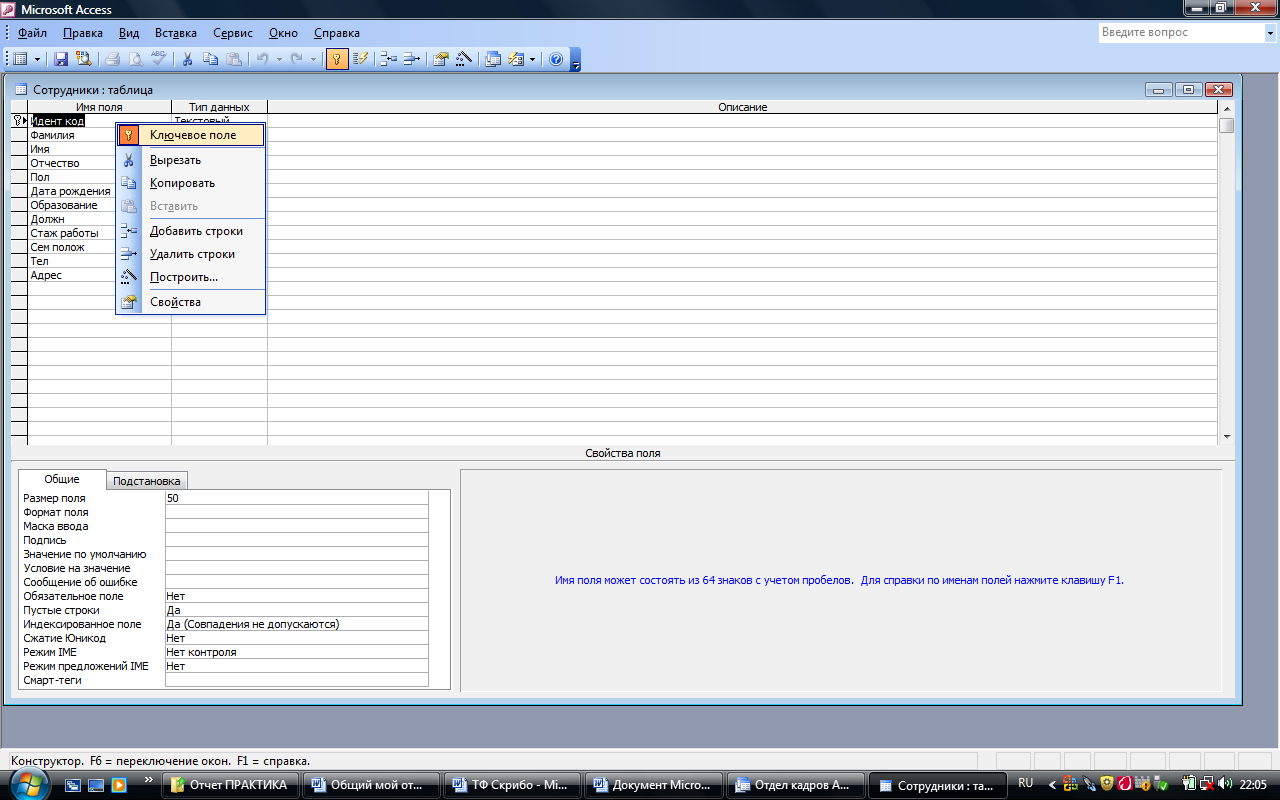Click the Undo toolbar arrow icon
1280x800 pixels.
tap(262, 59)
